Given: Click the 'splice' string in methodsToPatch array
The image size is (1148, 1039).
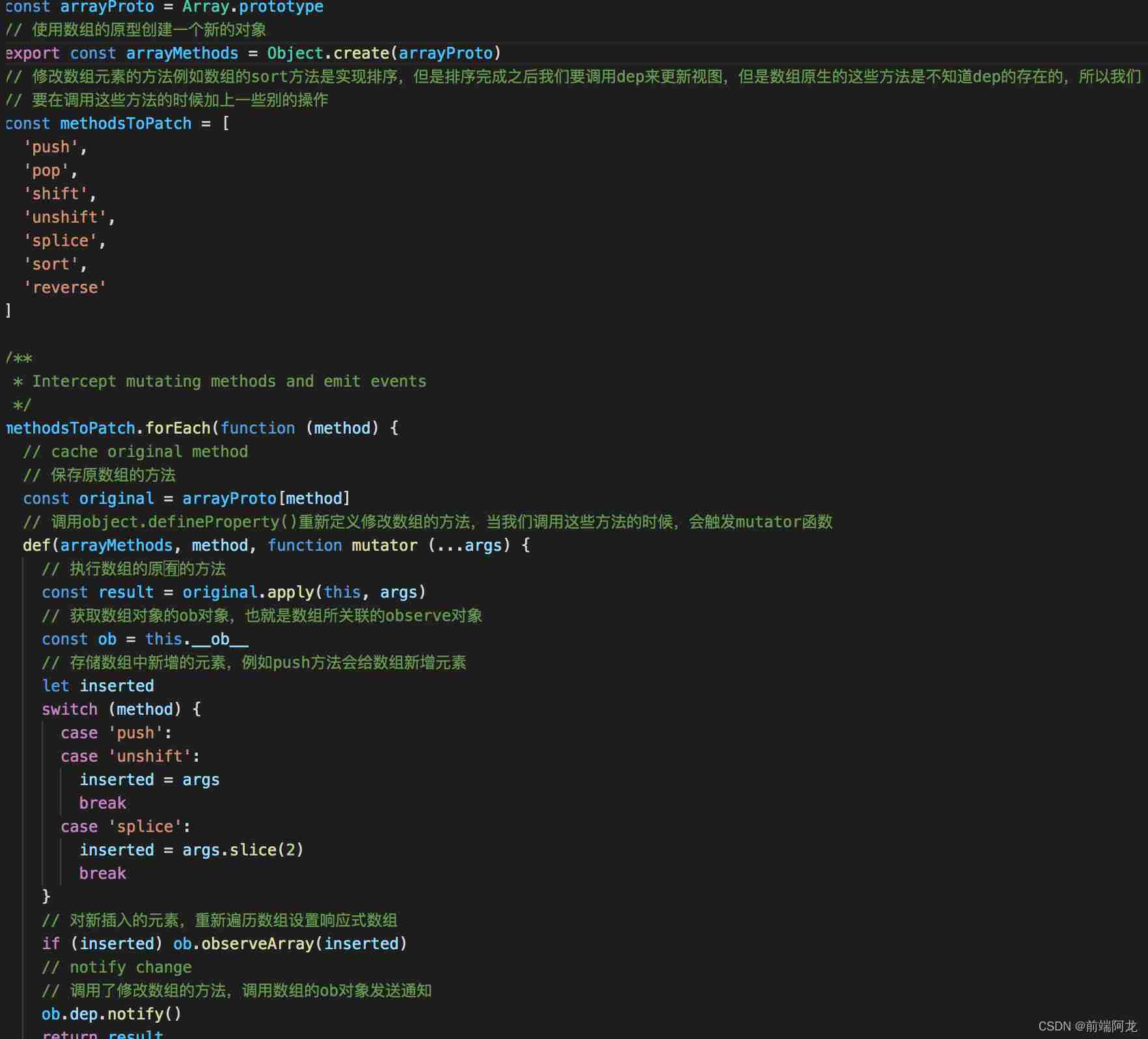Looking at the screenshot, I should [x=61, y=241].
